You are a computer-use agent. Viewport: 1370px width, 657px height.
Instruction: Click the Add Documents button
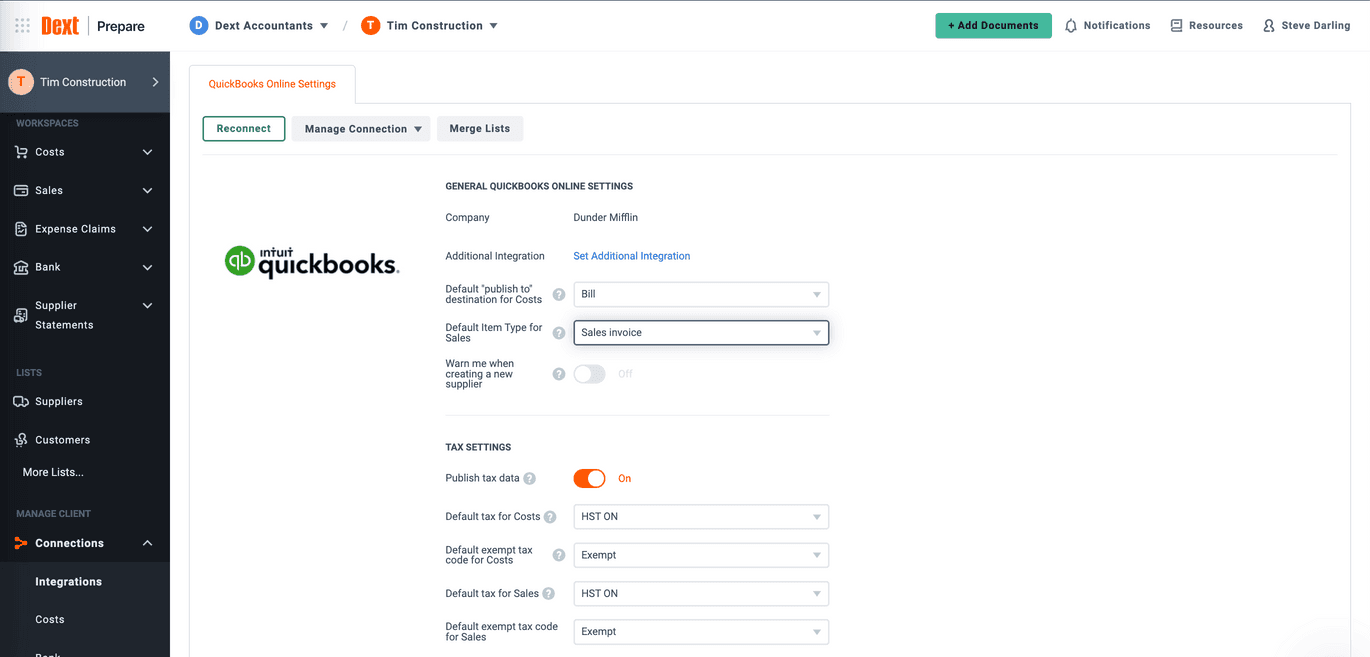pos(993,26)
